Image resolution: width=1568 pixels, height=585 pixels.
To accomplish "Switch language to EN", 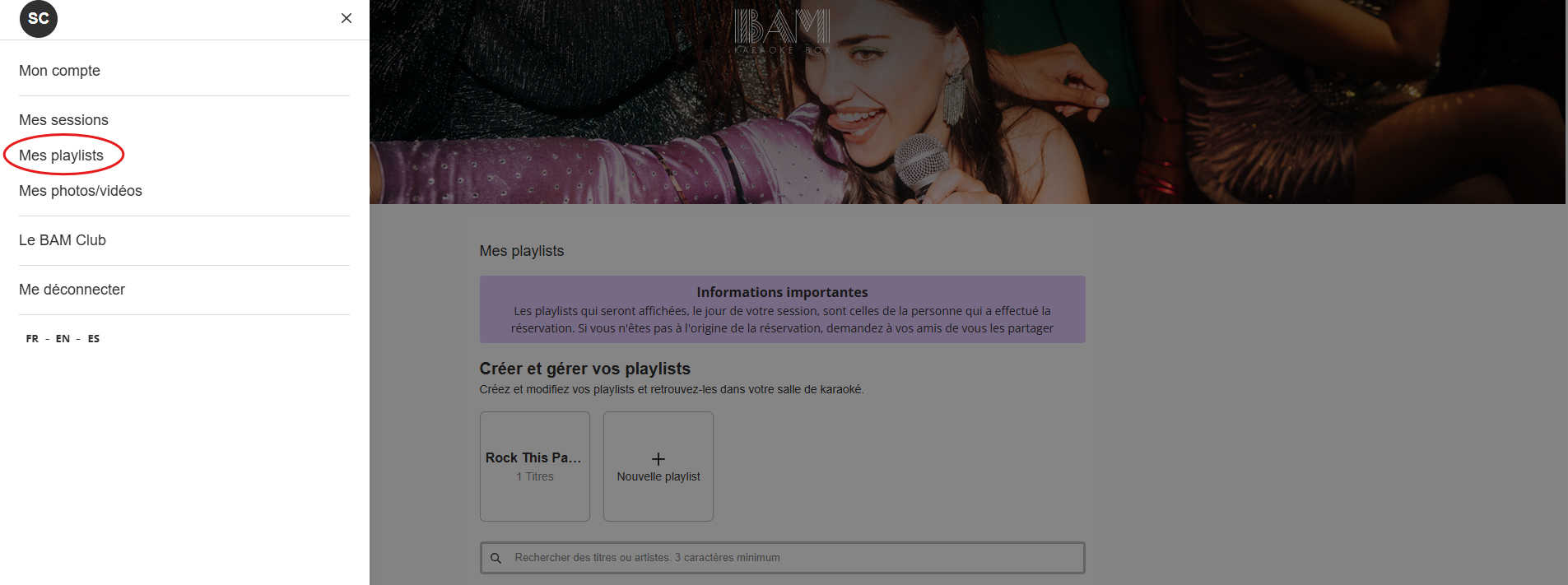I will (x=63, y=339).
